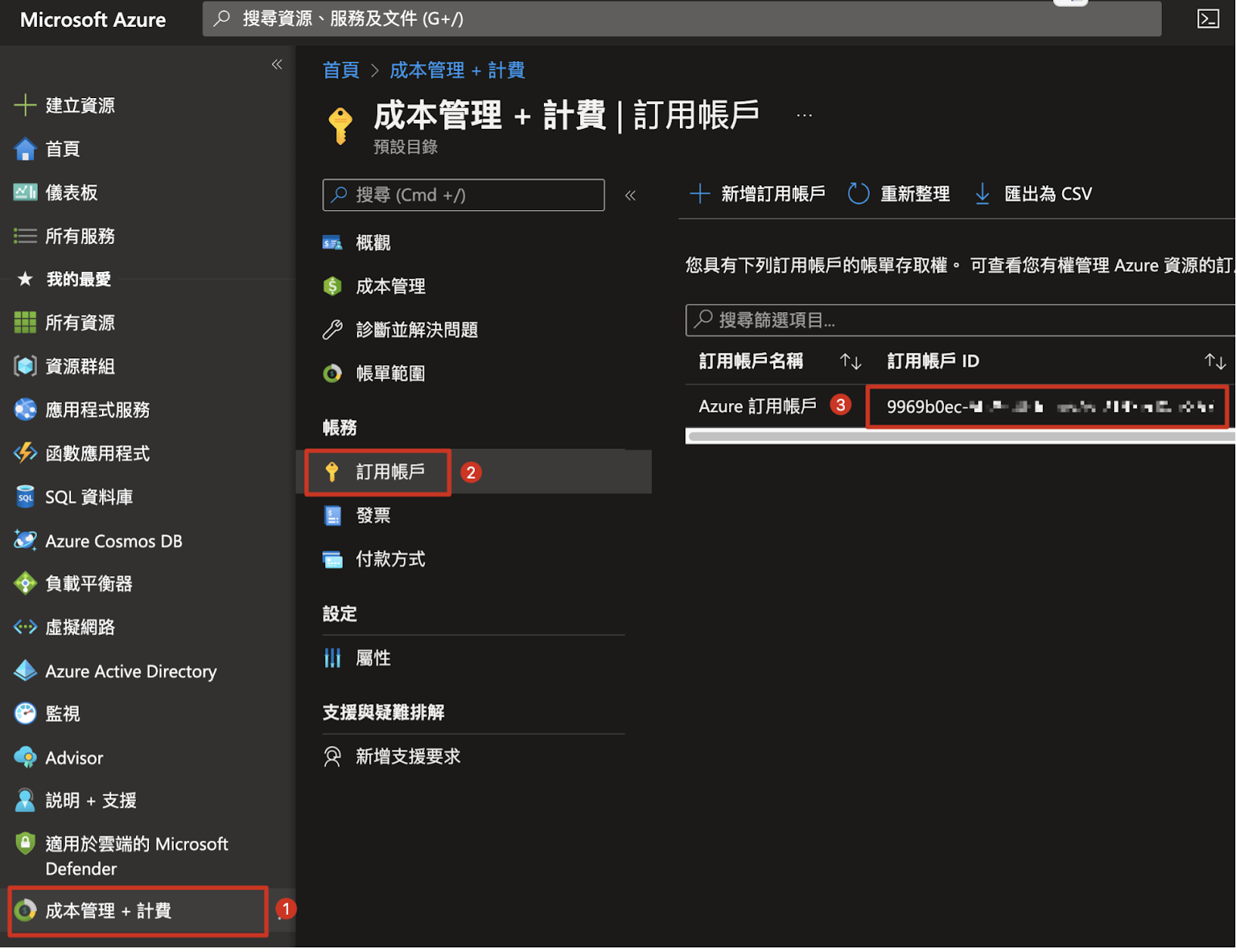Open the 函數應用程式 lightning icon
Viewport: 1236px width, 952px height.
(x=25, y=453)
